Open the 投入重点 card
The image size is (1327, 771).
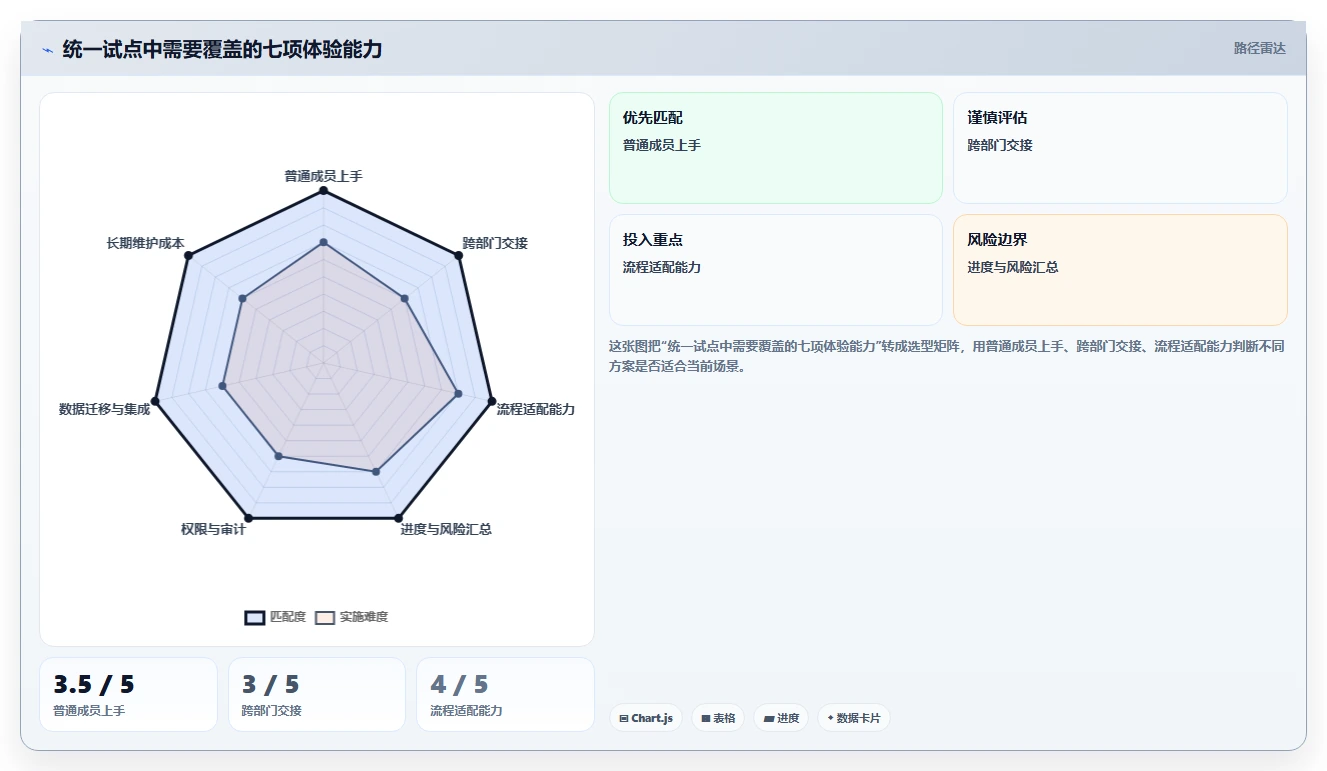click(x=776, y=270)
